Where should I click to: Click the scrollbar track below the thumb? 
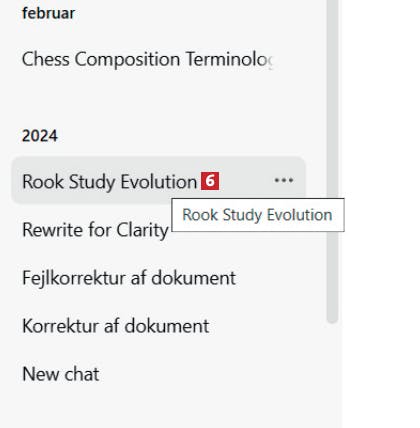332,375
